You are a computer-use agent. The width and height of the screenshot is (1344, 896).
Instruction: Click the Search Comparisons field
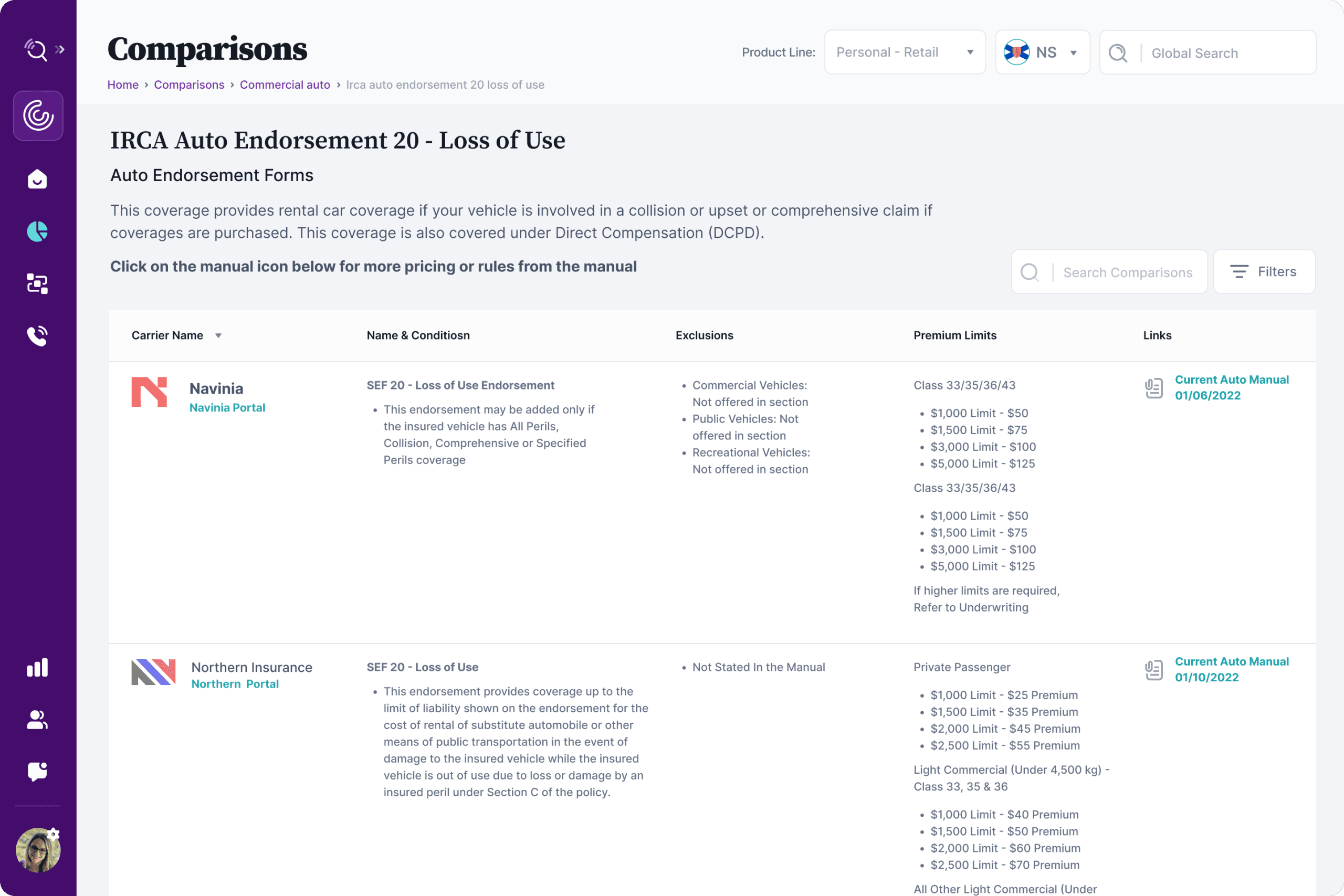click(x=1127, y=272)
